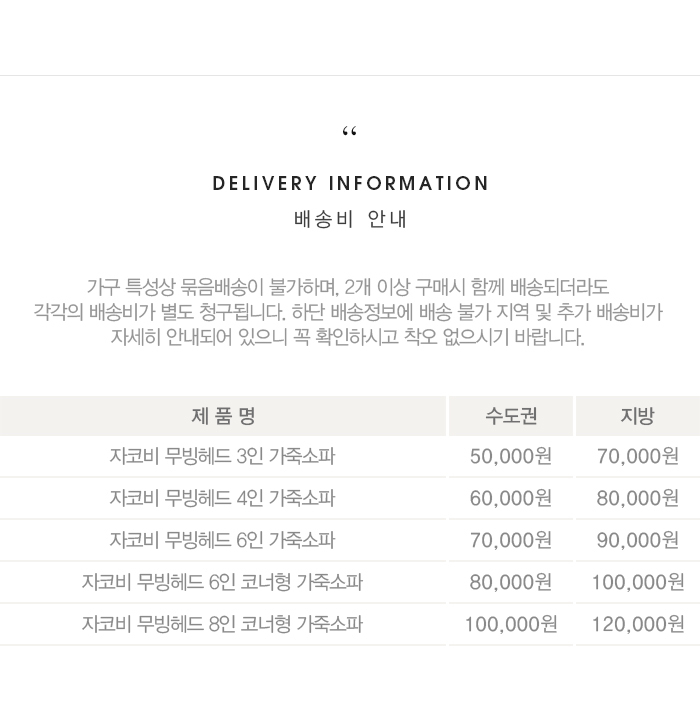
Task: Click 자코비 무빙헤드 4인 가죽소파 product name
Action: point(222,498)
